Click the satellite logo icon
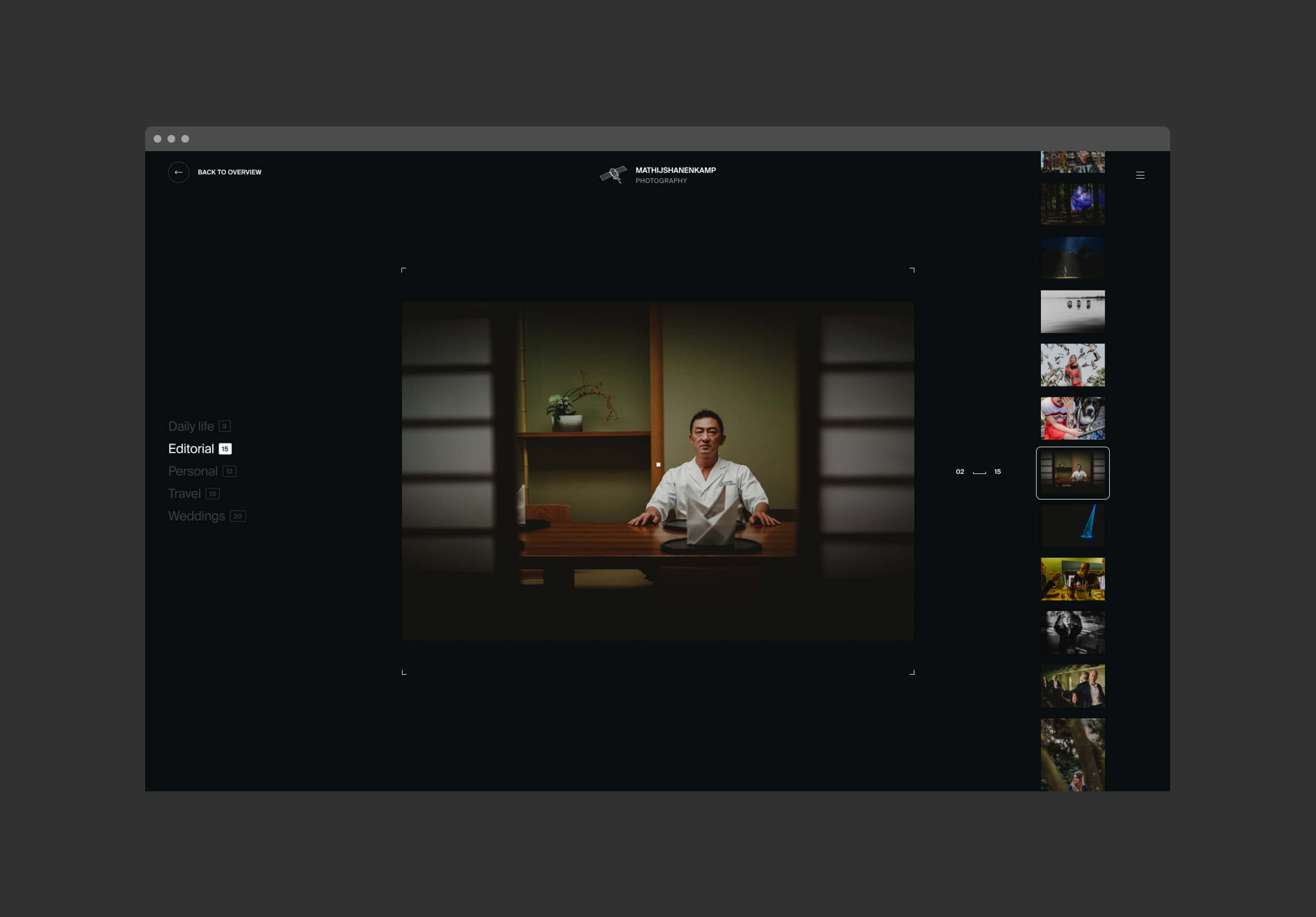Viewport: 1316px width, 917px height. coord(613,174)
